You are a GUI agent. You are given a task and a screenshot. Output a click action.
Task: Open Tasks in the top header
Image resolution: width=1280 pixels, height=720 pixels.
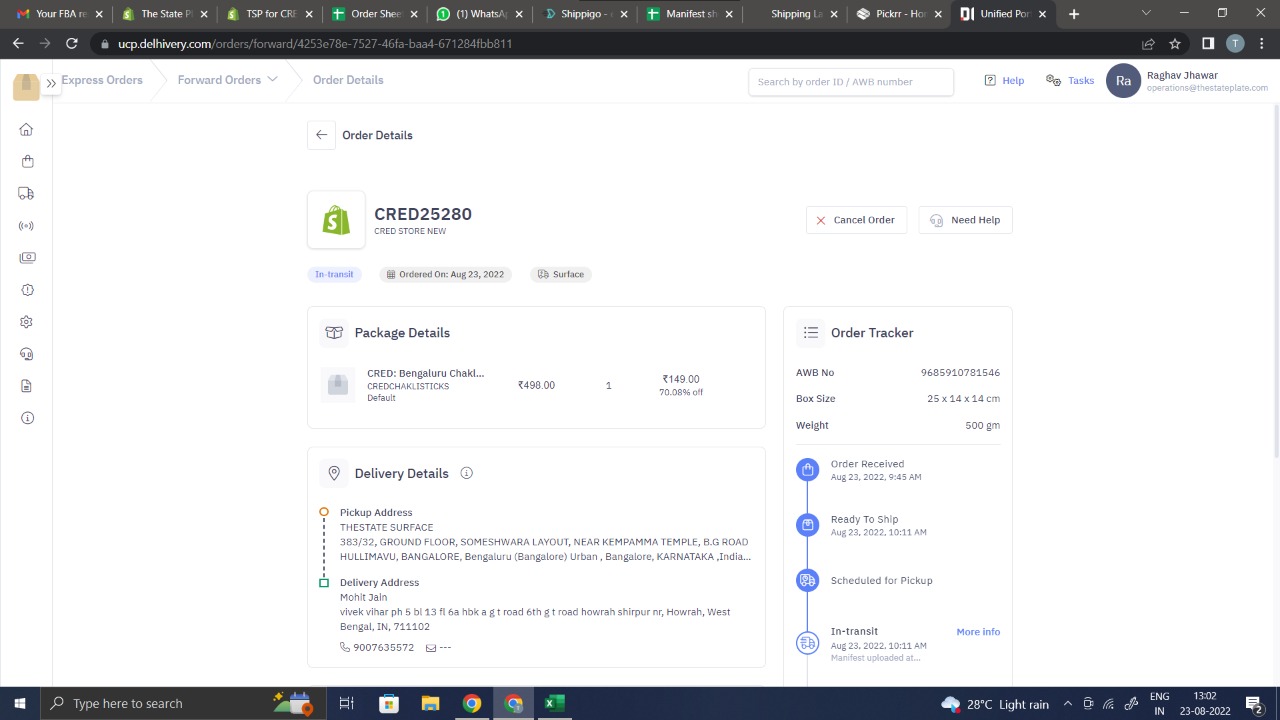pyautogui.click(x=1070, y=80)
